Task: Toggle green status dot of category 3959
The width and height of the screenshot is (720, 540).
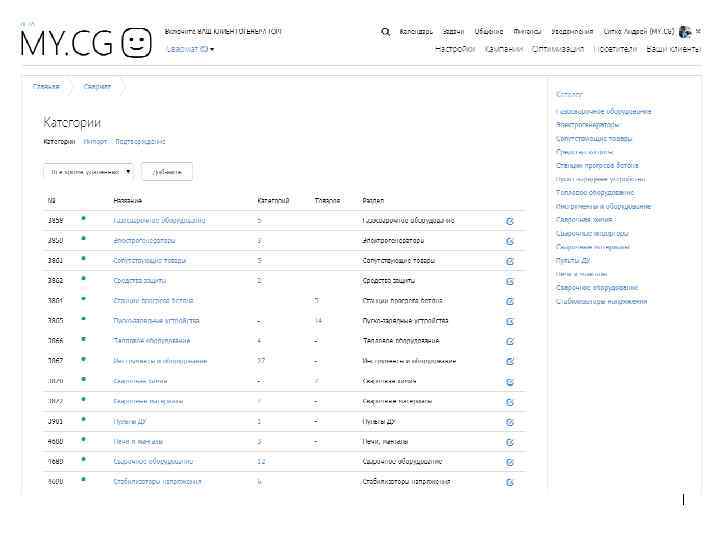Action: tap(84, 219)
